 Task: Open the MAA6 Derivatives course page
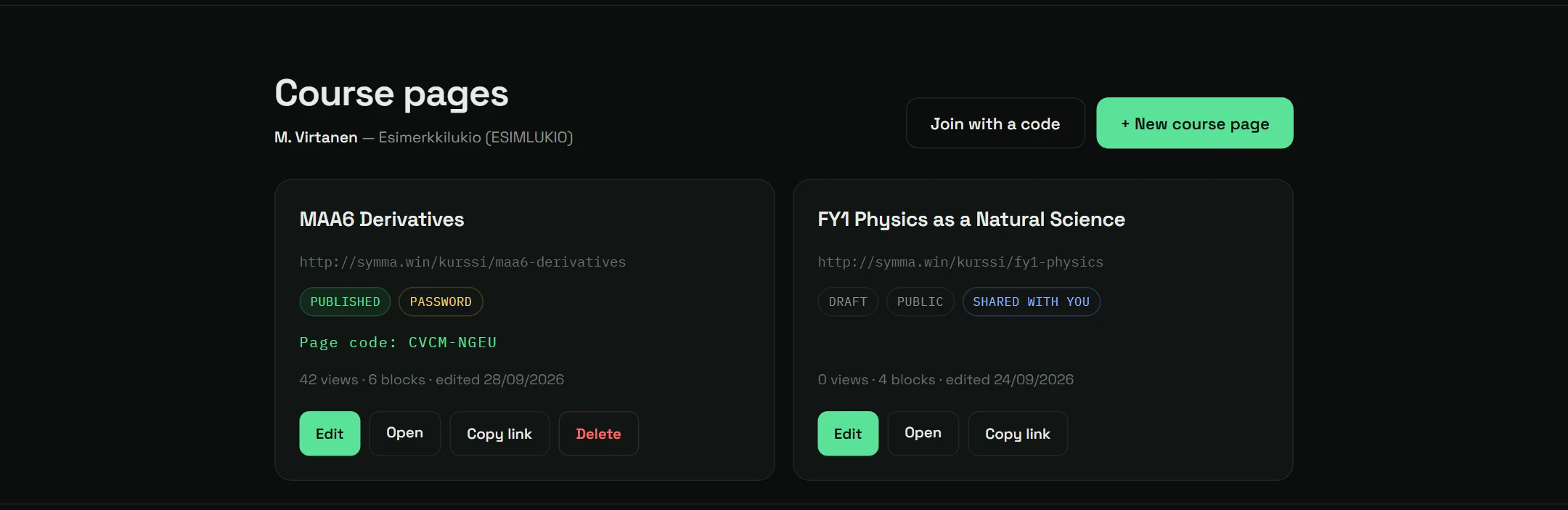[x=405, y=434]
